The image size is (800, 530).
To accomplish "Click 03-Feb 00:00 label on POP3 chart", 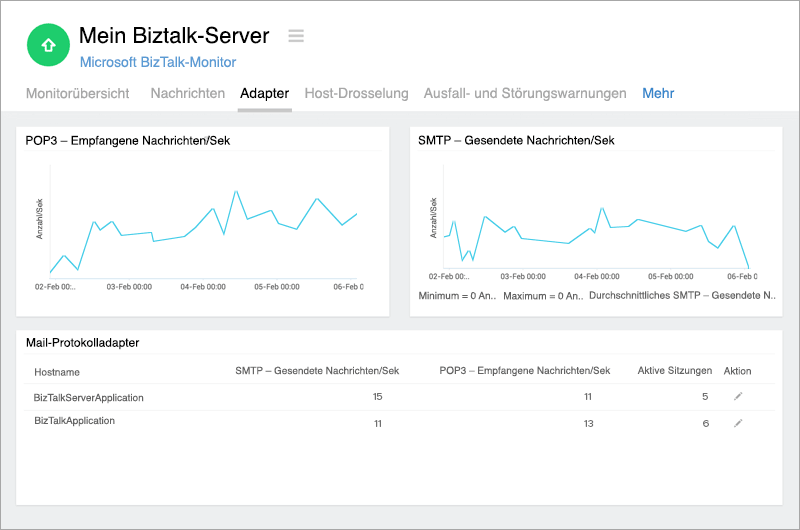I will click(x=129, y=287).
